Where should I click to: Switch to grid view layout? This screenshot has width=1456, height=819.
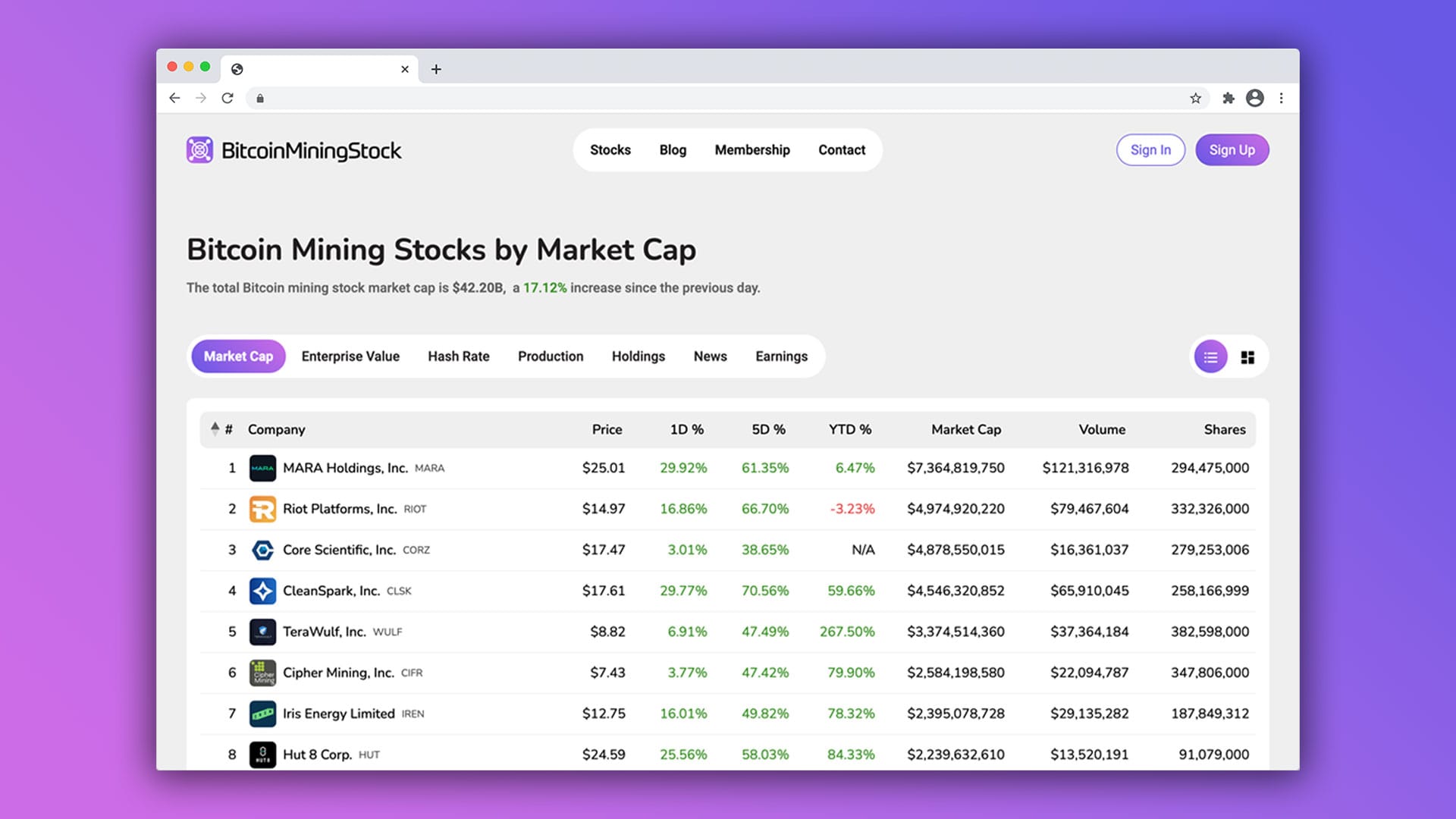pos(1247,356)
